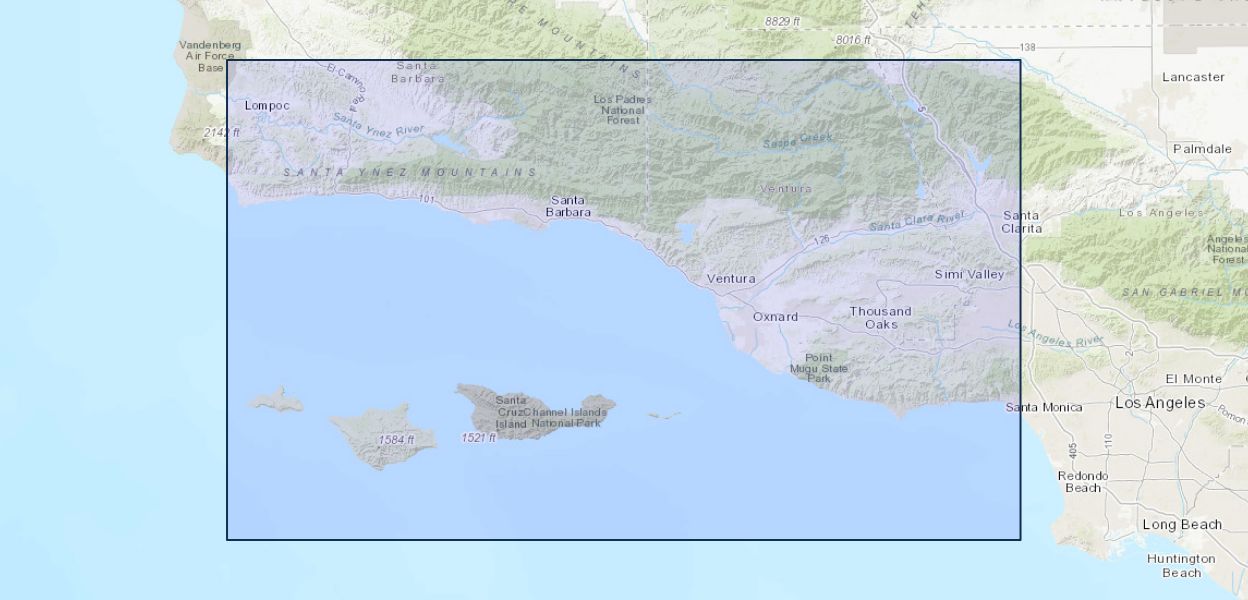Image resolution: width=1248 pixels, height=600 pixels.
Task: Click the Point Mugu State Park label
Action: tap(819, 369)
